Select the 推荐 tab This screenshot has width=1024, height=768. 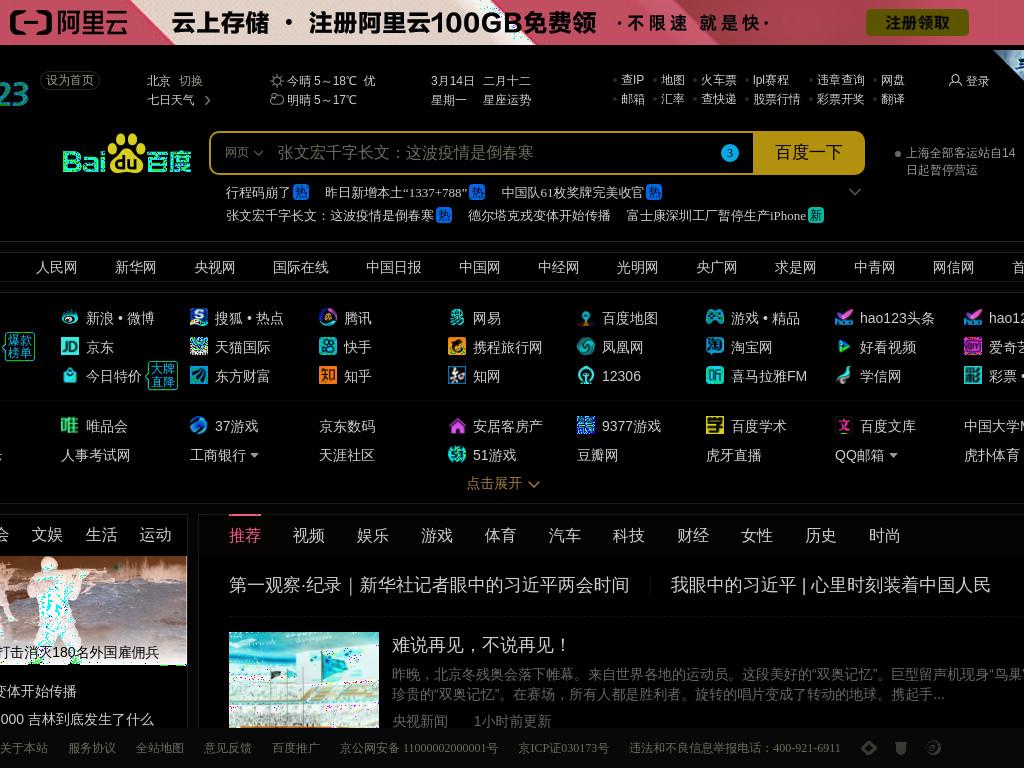(x=245, y=536)
